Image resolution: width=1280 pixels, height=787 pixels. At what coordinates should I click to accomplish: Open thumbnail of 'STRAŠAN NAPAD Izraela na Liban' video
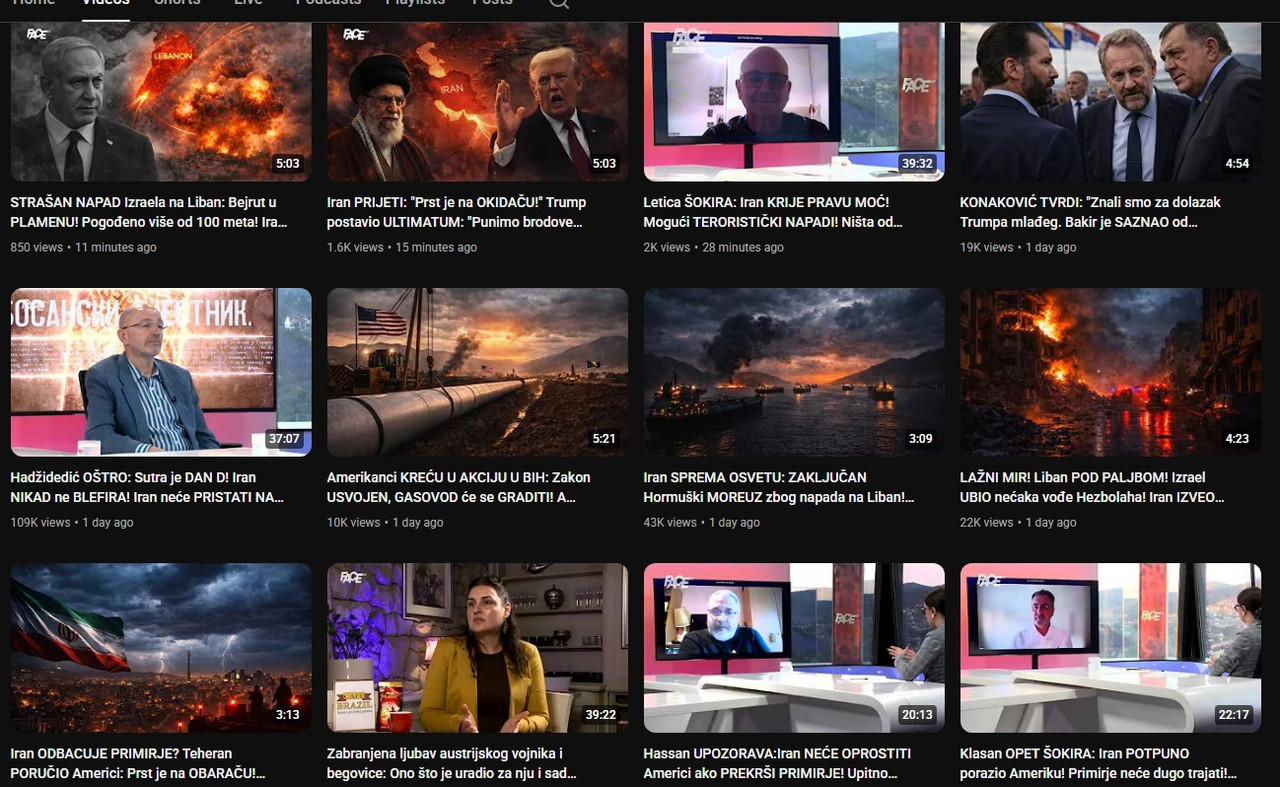(161, 102)
